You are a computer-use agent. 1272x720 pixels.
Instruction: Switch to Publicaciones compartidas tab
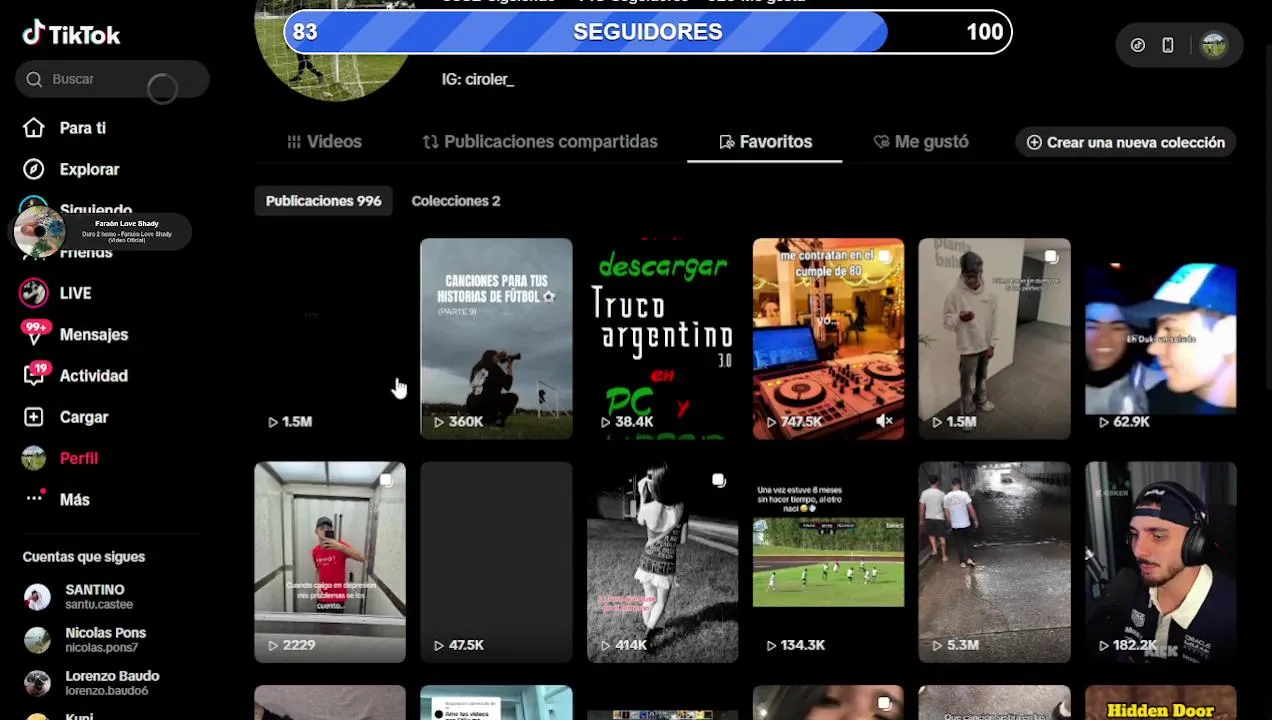tap(540, 142)
